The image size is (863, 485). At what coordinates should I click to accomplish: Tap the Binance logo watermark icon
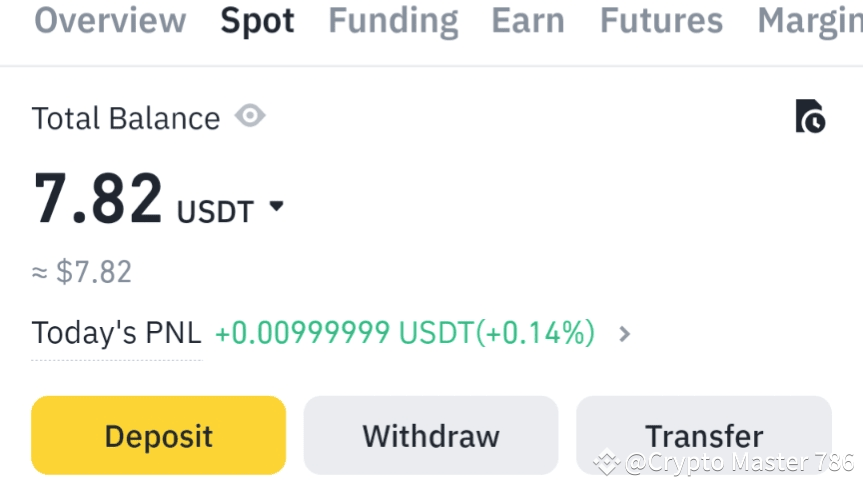pos(607,462)
